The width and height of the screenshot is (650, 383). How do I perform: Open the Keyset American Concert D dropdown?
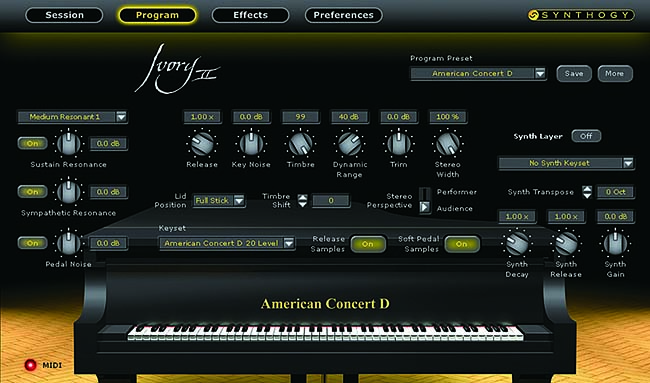pos(227,243)
